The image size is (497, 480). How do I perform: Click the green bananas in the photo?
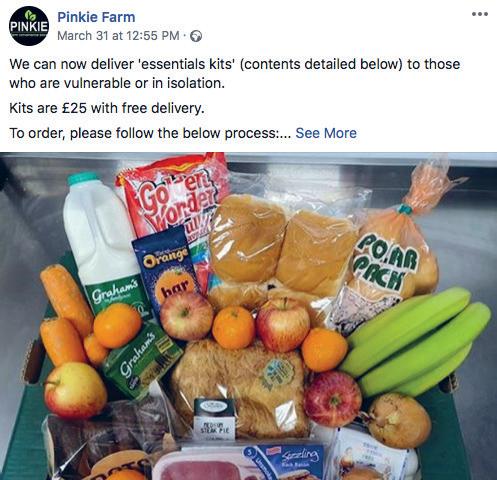[417, 342]
